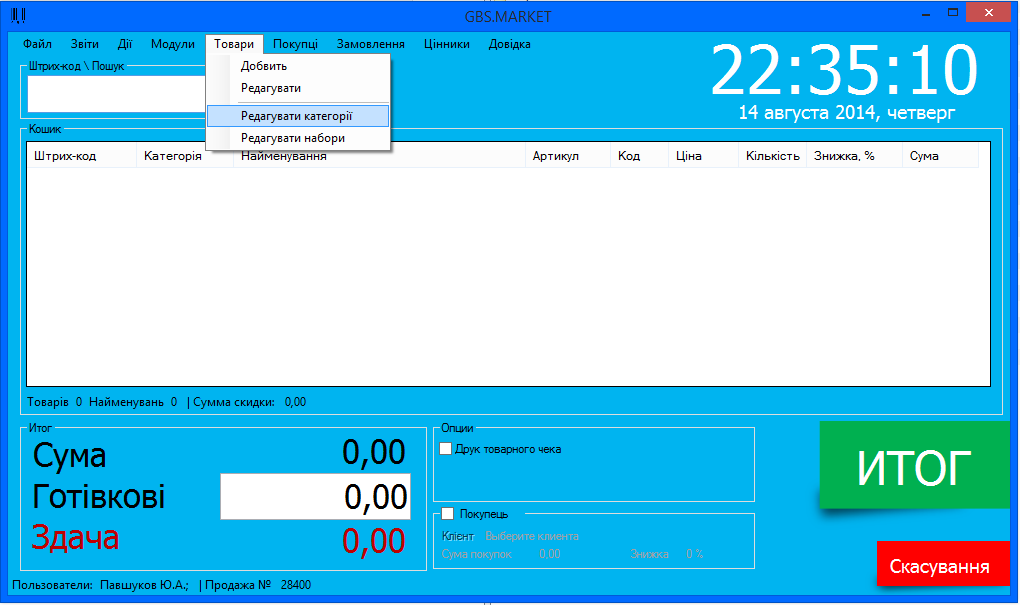This screenshot has width=1020, height=605.
Task: Click the Выберите клиента link
Action: click(x=532, y=536)
